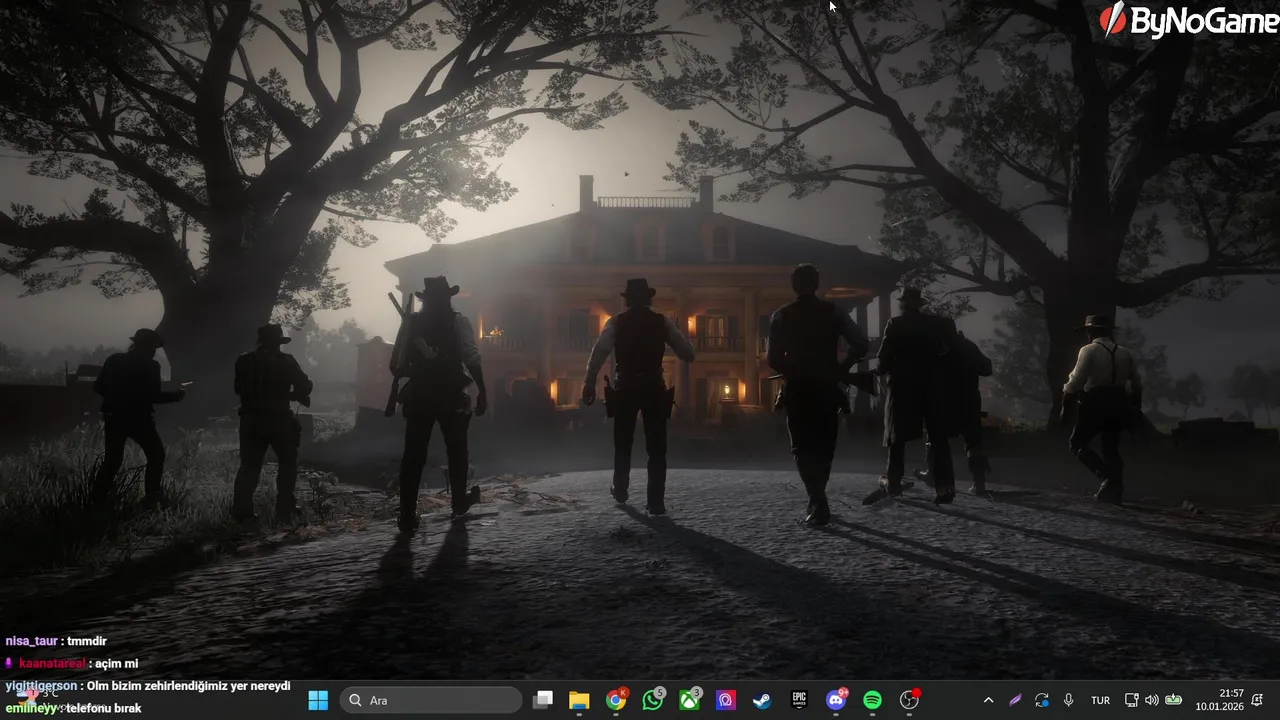Open Google Chrome from the taskbar
1280x720 pixels.
(616, 700)
